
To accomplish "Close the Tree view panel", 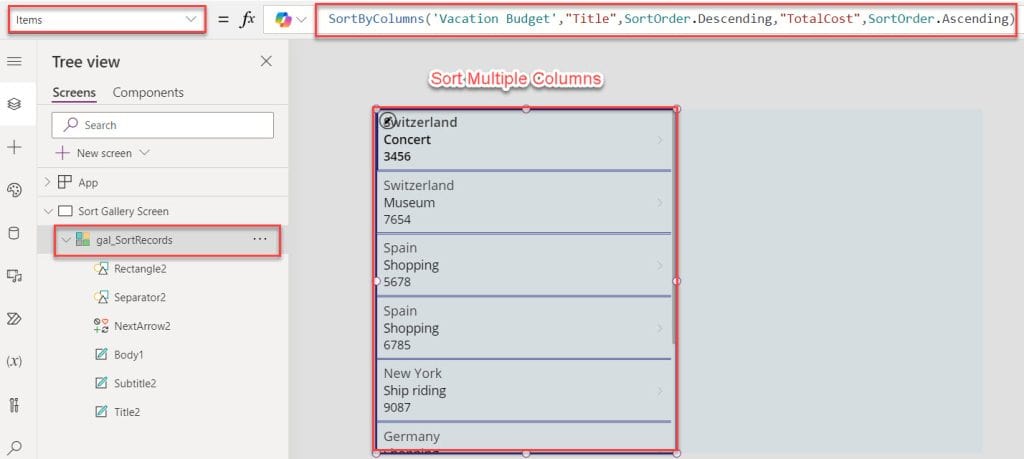I will click(x=266, y=61).
